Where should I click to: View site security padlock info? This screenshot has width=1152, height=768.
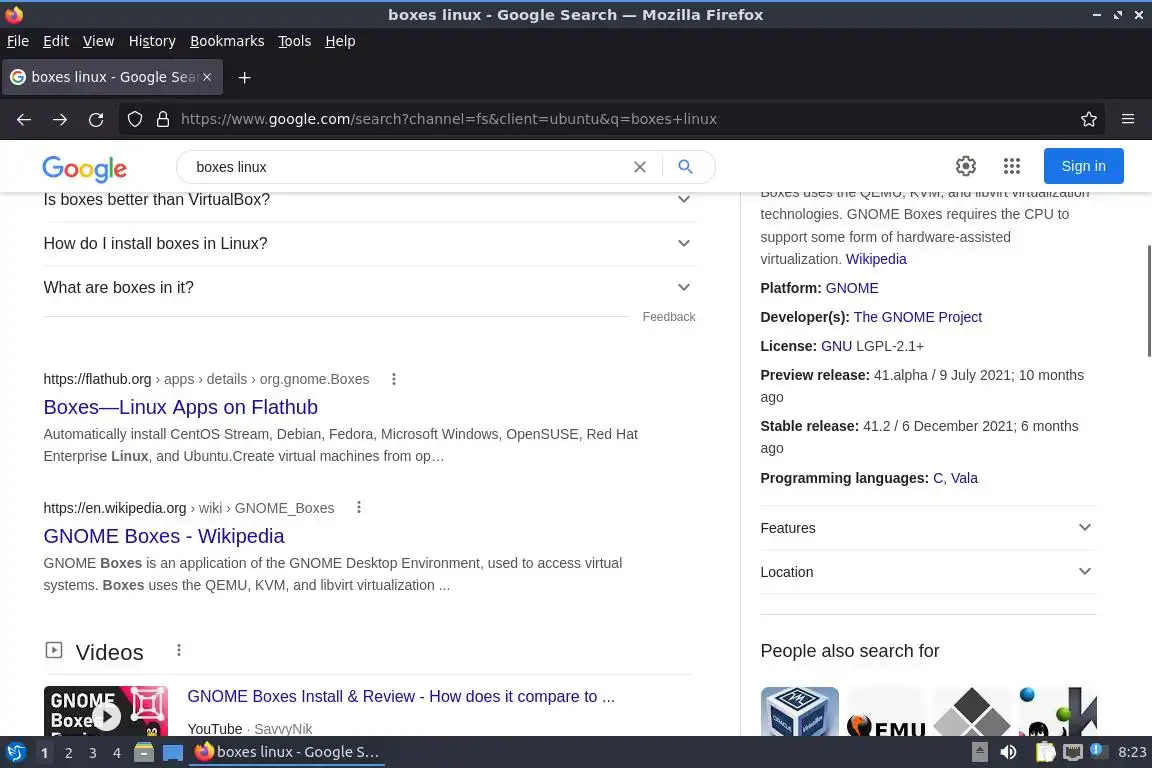163,119
